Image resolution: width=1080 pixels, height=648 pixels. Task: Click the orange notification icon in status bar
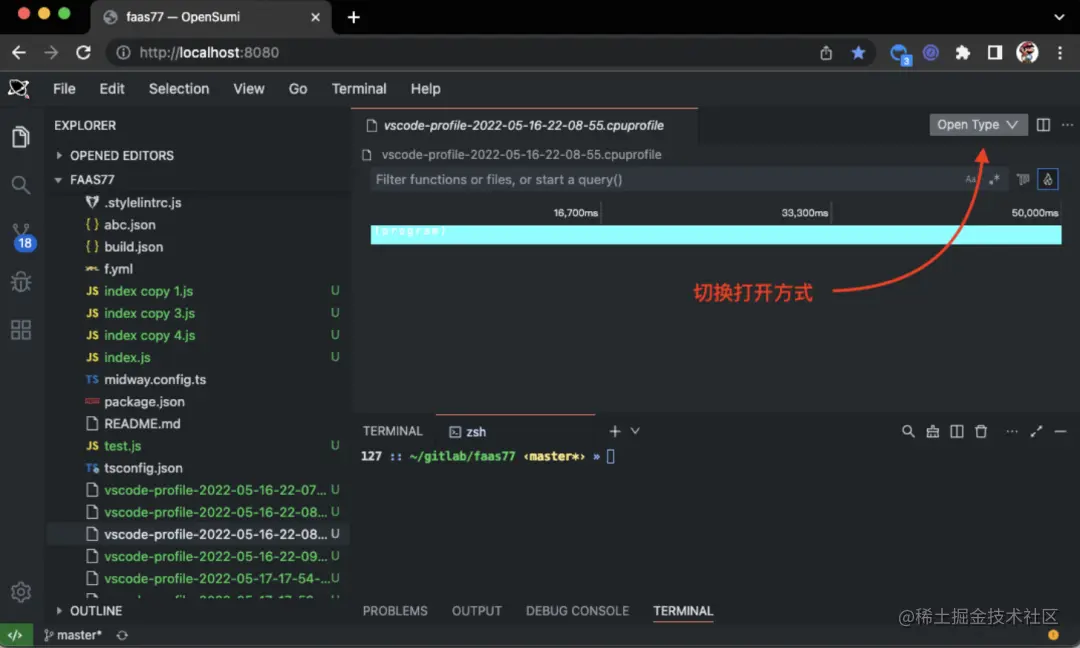1053,635
